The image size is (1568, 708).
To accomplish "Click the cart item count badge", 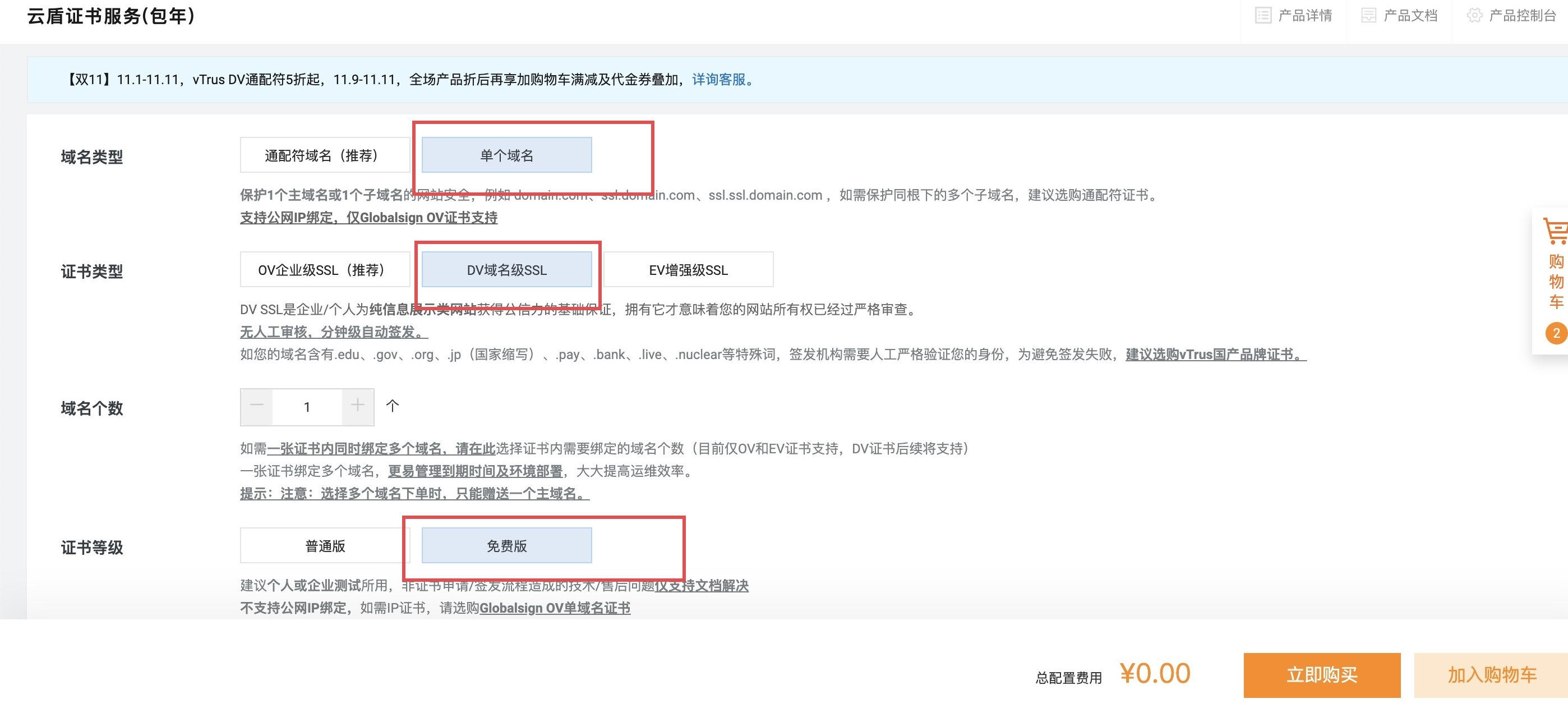I will (x=1555, y=333).
